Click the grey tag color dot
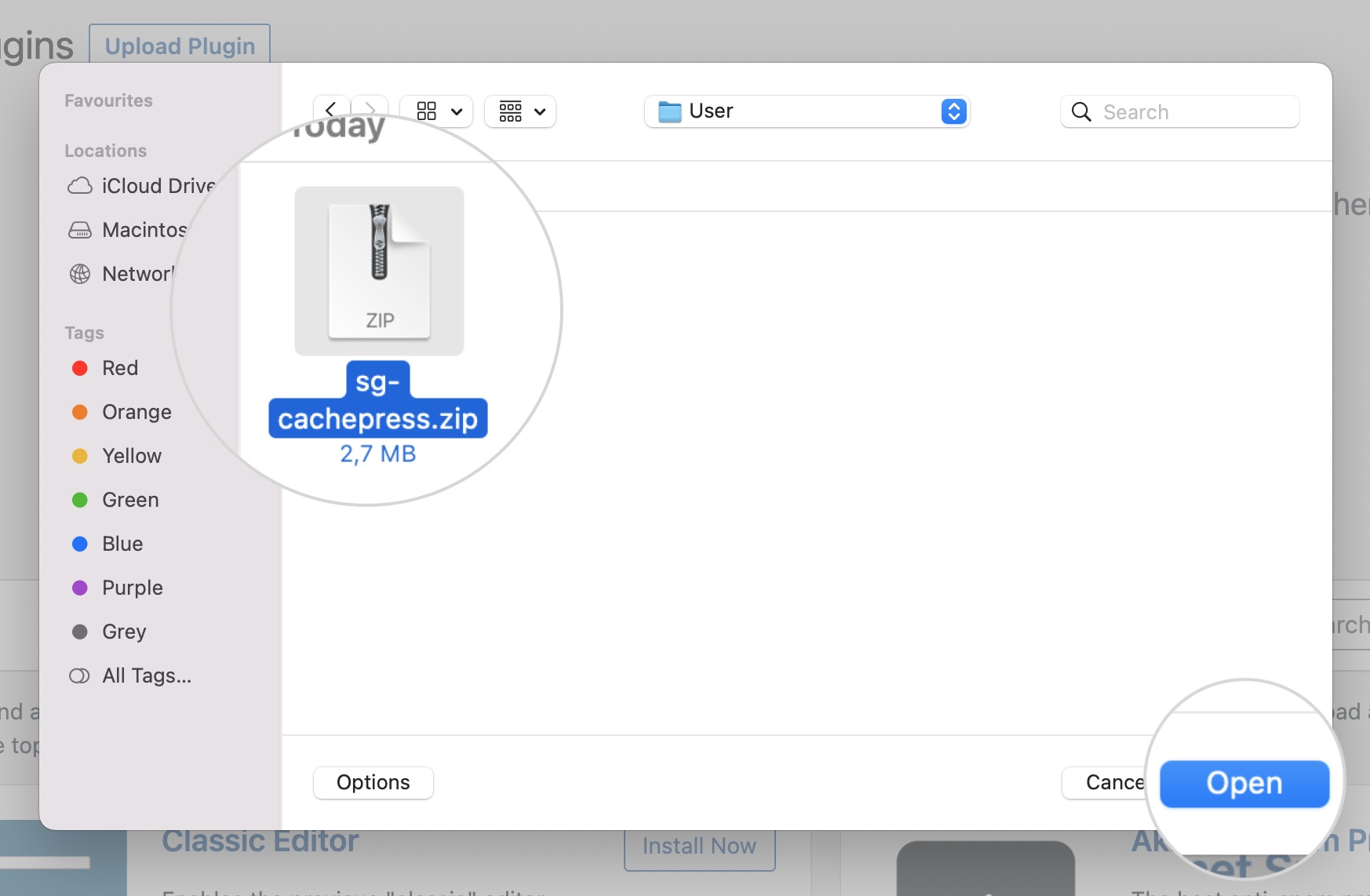1370x896 pixels. pyautogui.click(x=80, y=632)
